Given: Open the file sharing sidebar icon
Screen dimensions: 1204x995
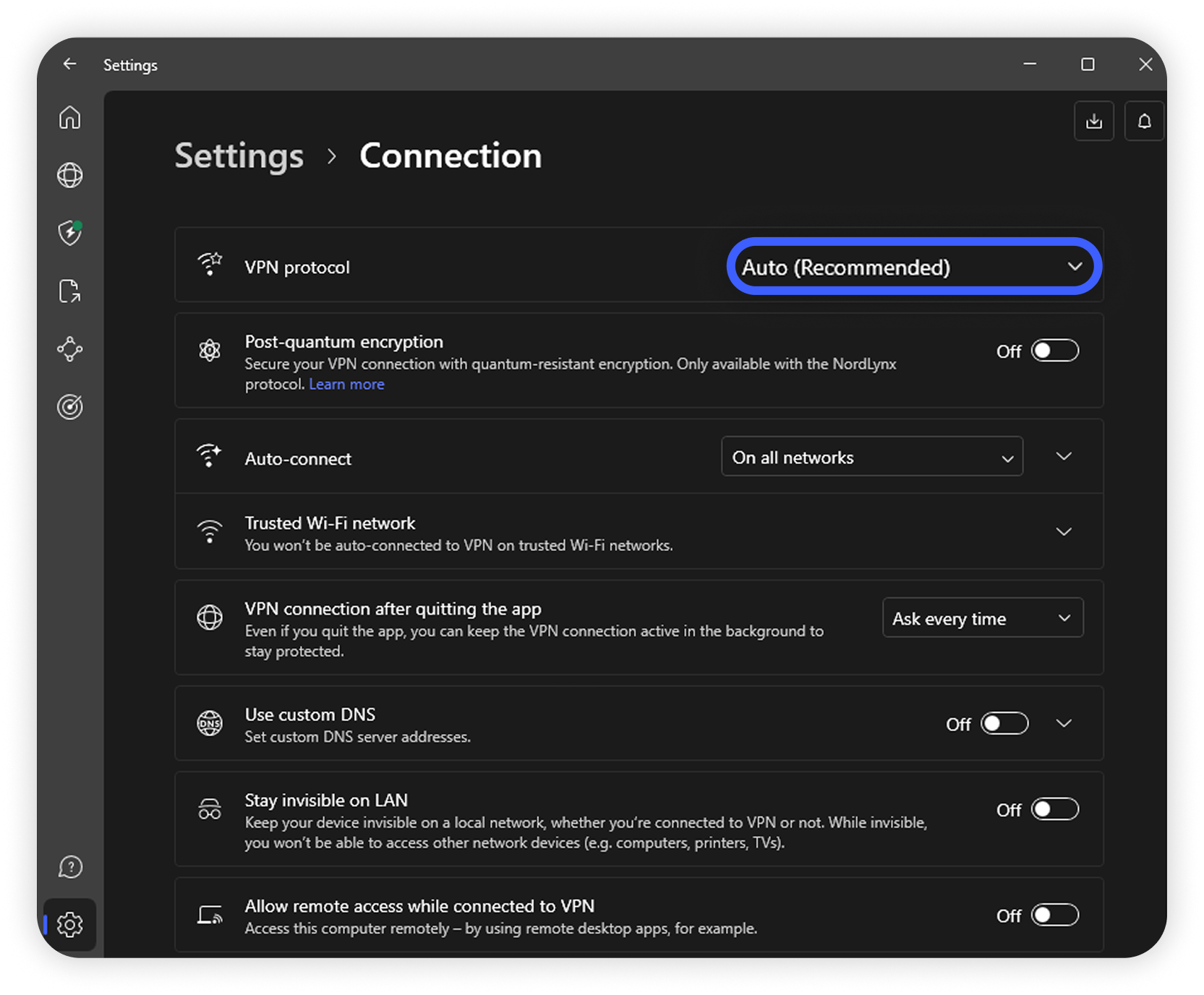Looking at the screenshot, I should 70,291.
